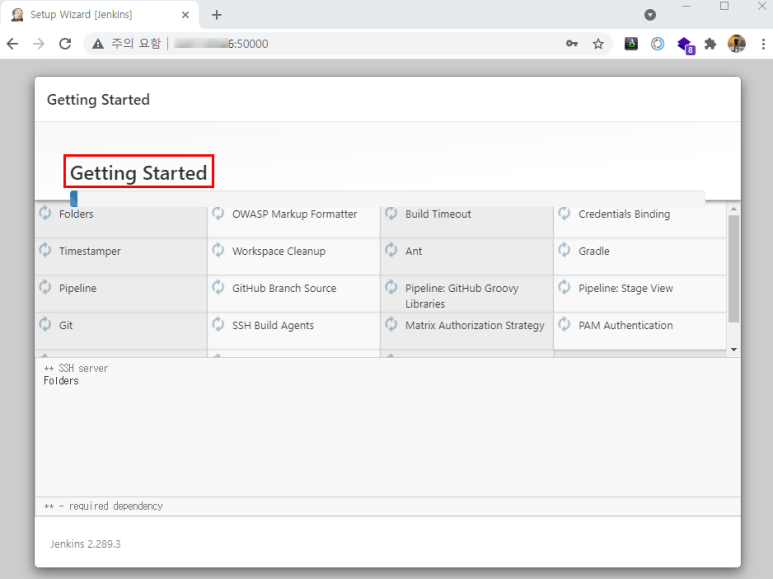Click the Pipeline: Stage View label
The image size is (773, 579).
tap(626, 288)
